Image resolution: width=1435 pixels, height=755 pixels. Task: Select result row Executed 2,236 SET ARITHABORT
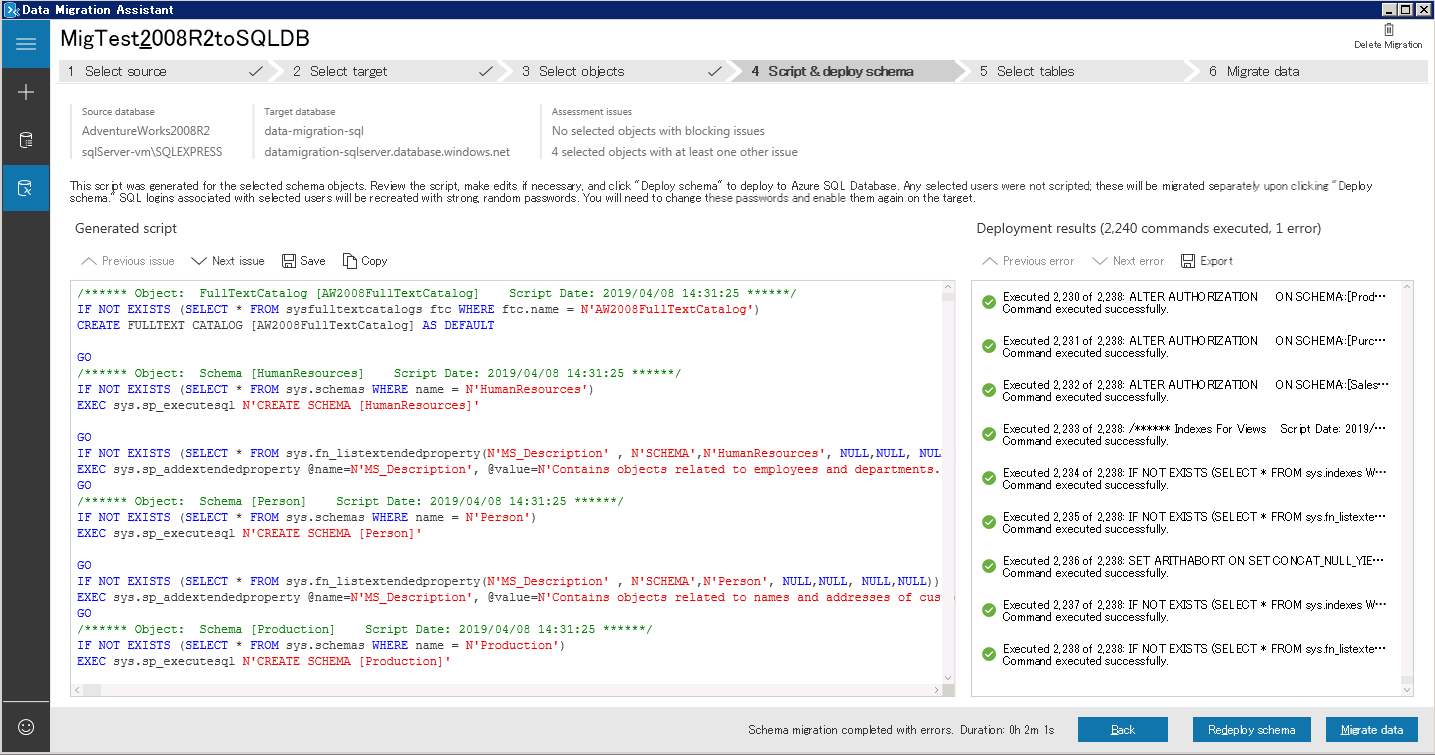click(1186, 567)
